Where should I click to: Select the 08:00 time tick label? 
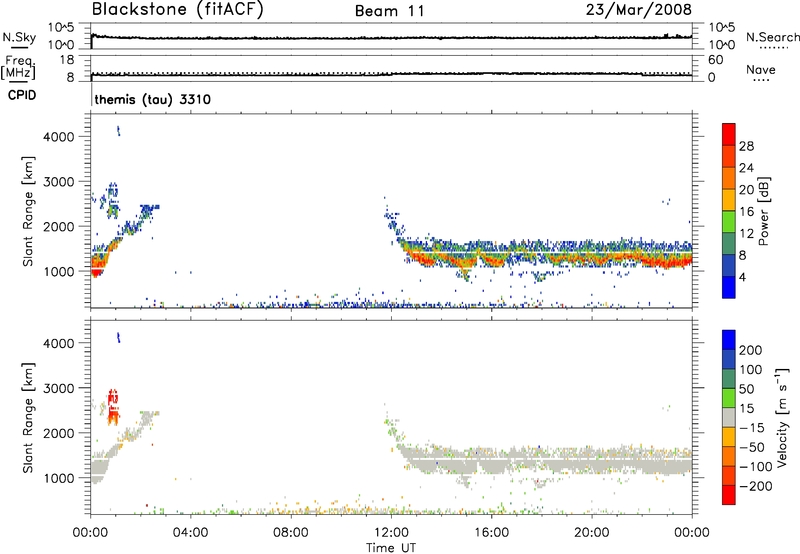pos(290,533)
